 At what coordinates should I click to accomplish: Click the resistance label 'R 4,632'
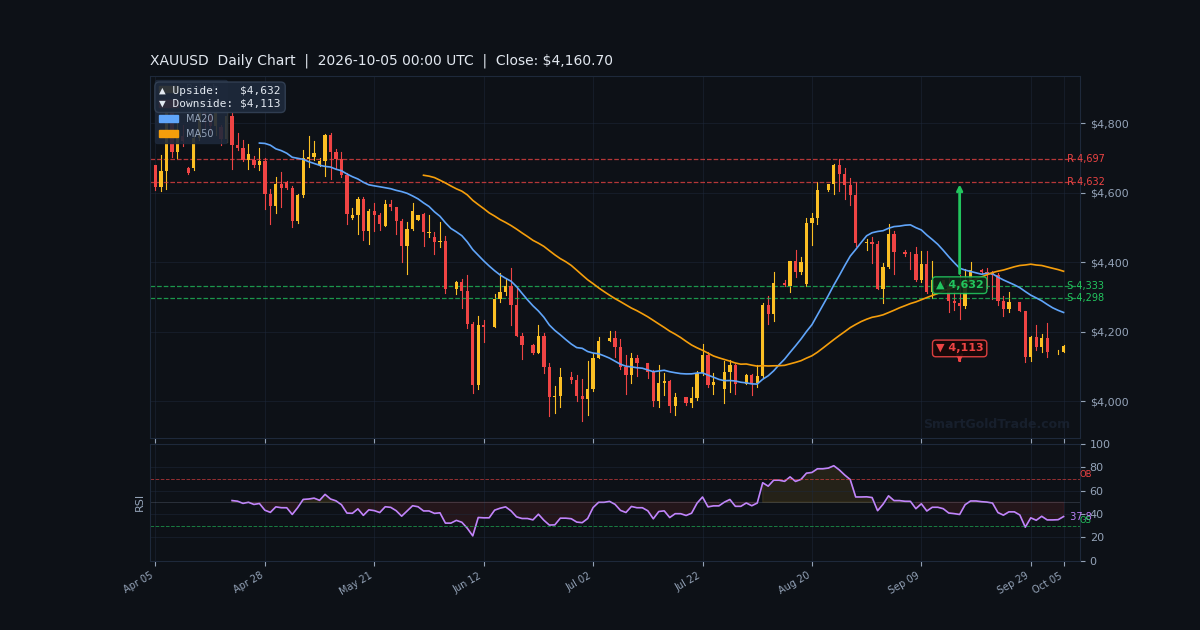click(1086, 182)
